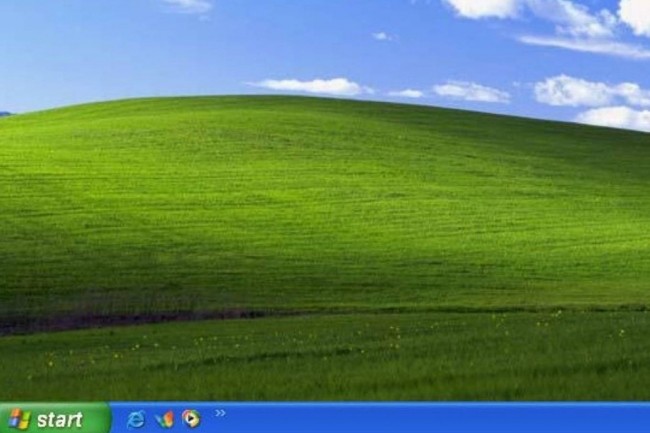The width and height of the screenshot is (650, 433).
Task: Select the round orange play-button icon
Action: [x=191, y=419]
